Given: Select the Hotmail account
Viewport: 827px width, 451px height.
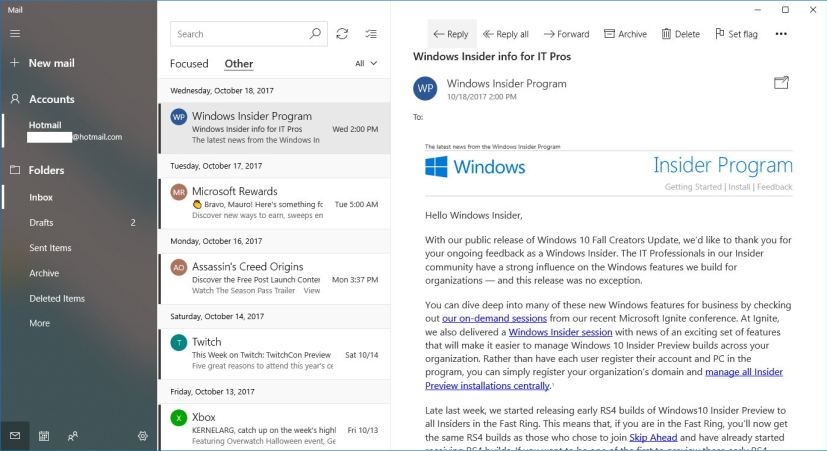Looking at the screenshot, I should [79, 131].
